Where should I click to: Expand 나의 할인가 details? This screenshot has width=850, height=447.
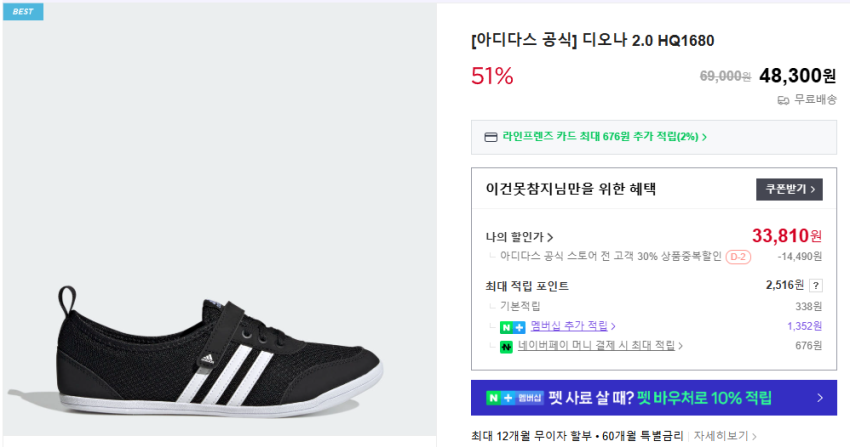click(x=520, y=237)
